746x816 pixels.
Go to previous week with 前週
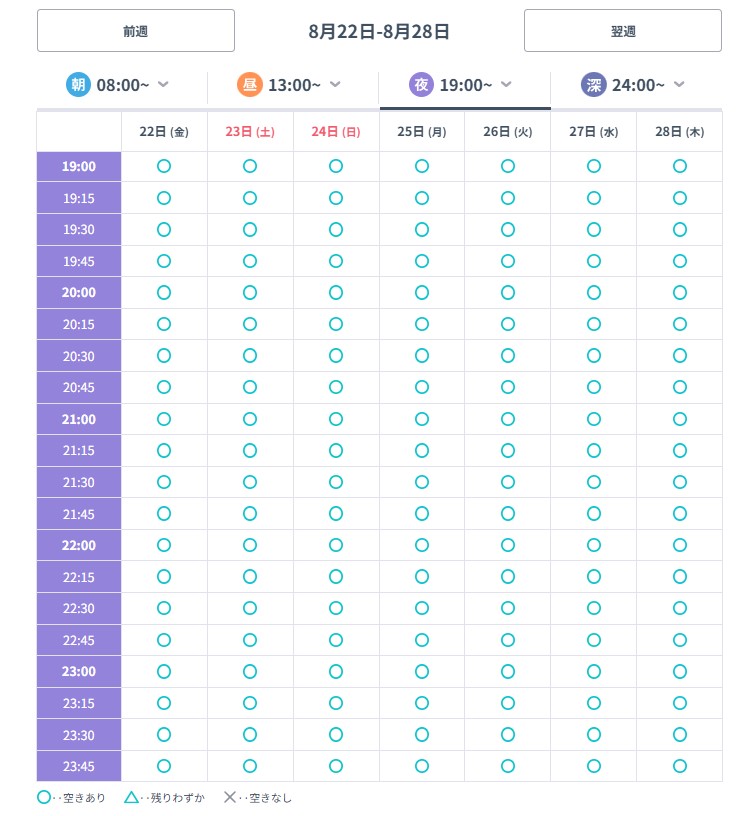[136, 31]
